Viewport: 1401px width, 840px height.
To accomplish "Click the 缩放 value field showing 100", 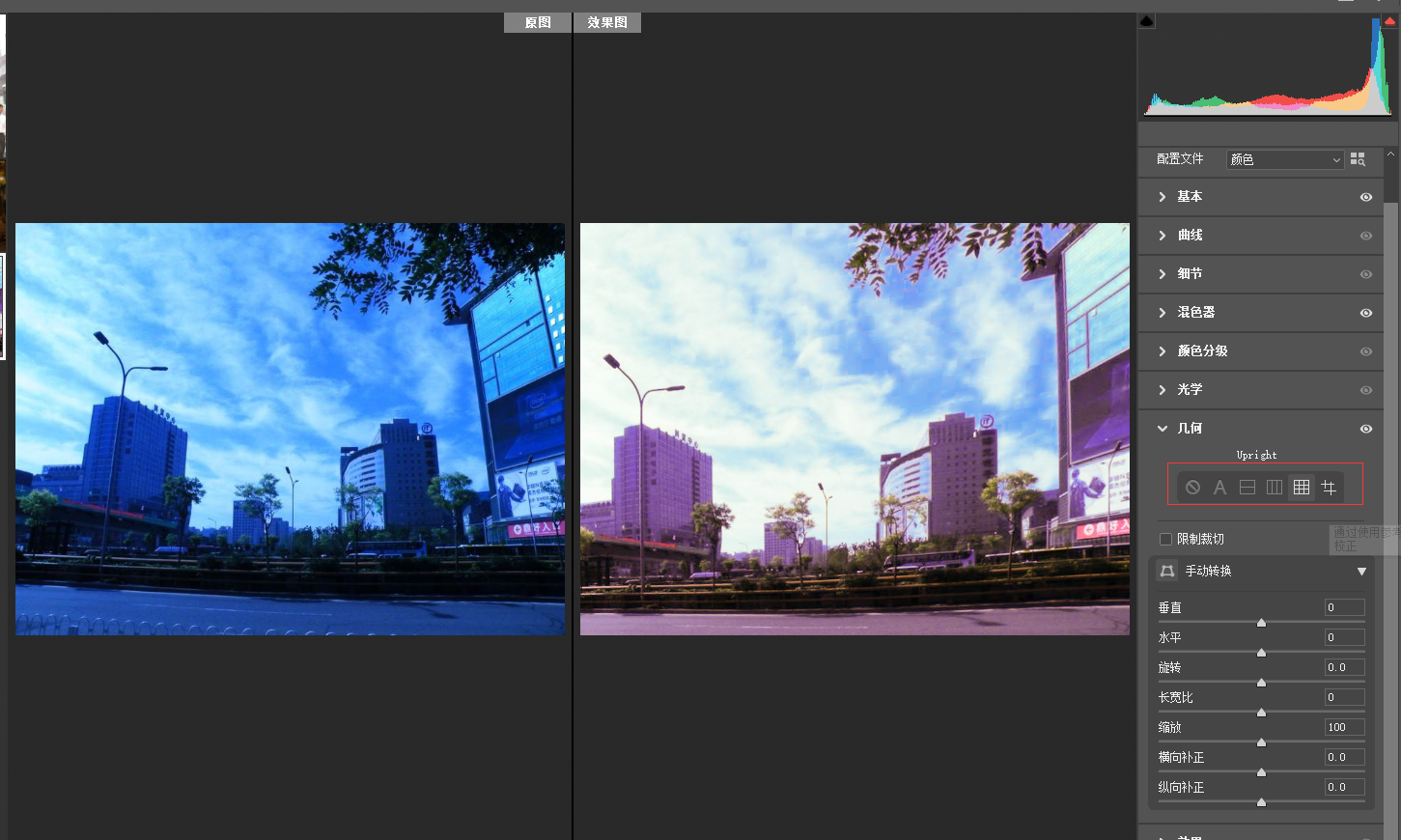I will coord(1344,727).
